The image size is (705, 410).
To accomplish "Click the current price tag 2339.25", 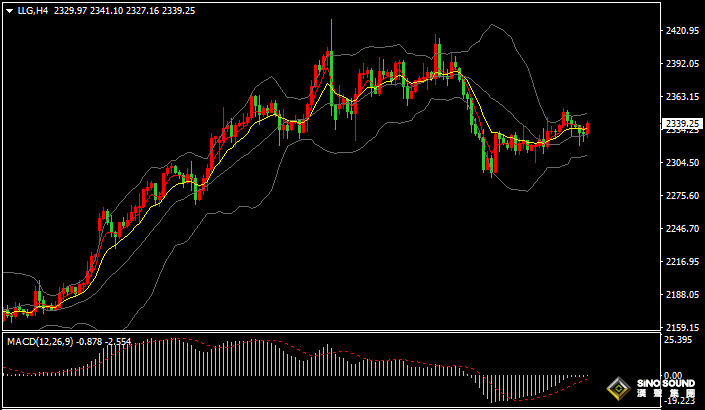I will click(x=682, y=123).
